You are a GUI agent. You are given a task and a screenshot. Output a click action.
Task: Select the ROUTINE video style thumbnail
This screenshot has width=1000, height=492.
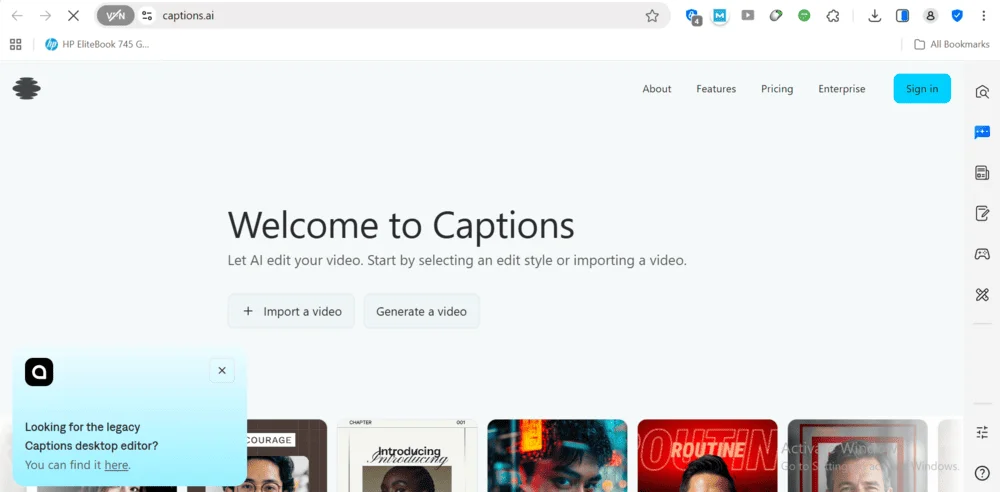(x=707, y=455)
